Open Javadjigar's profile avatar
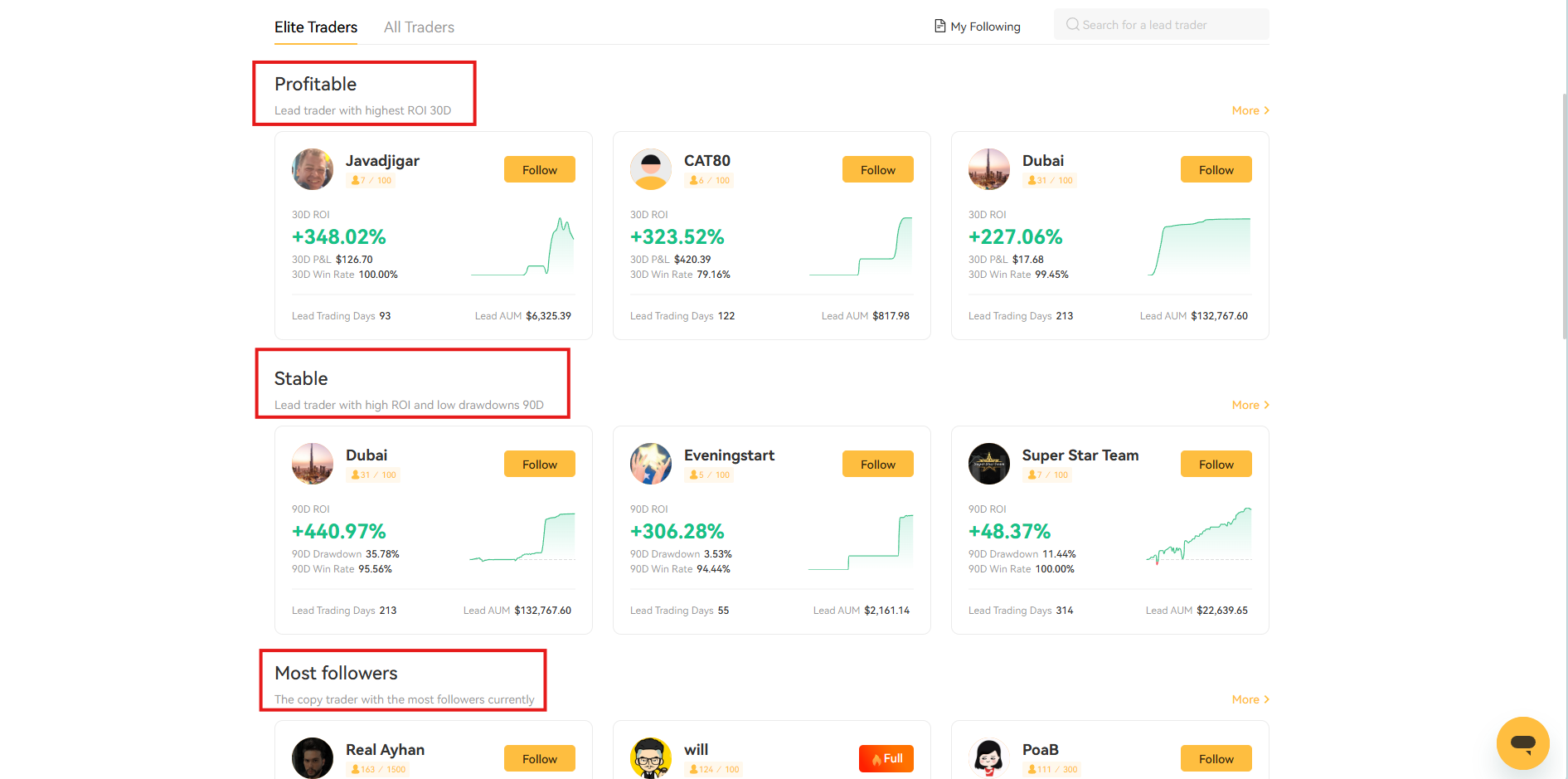 pos(313,169)
